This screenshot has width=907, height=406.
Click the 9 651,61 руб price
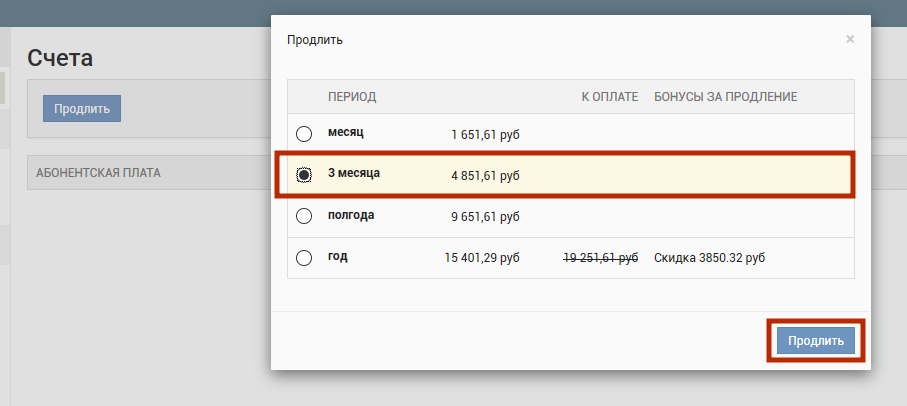485,216
